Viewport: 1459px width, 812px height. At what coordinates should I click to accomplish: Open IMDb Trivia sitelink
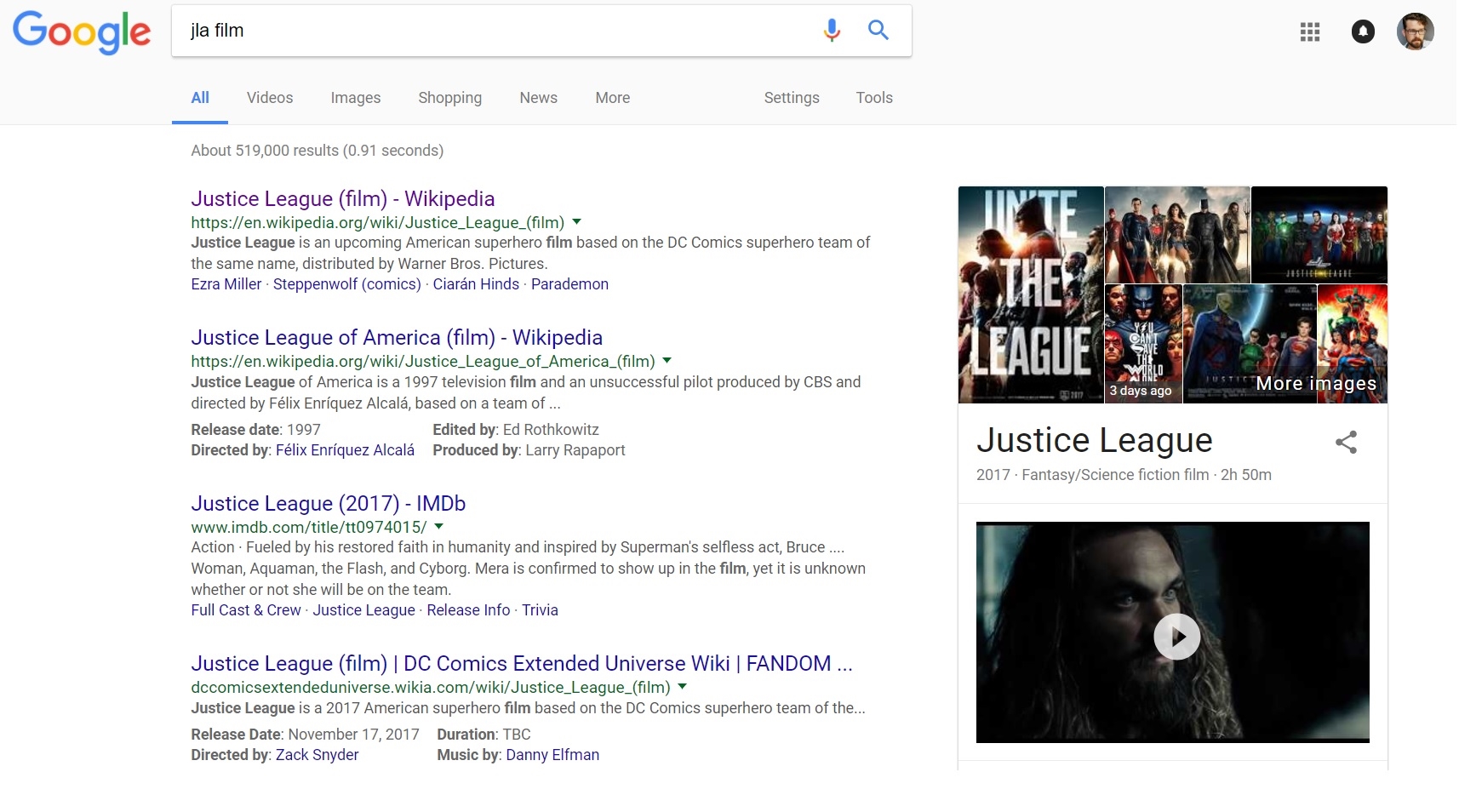tap(540, 610)
